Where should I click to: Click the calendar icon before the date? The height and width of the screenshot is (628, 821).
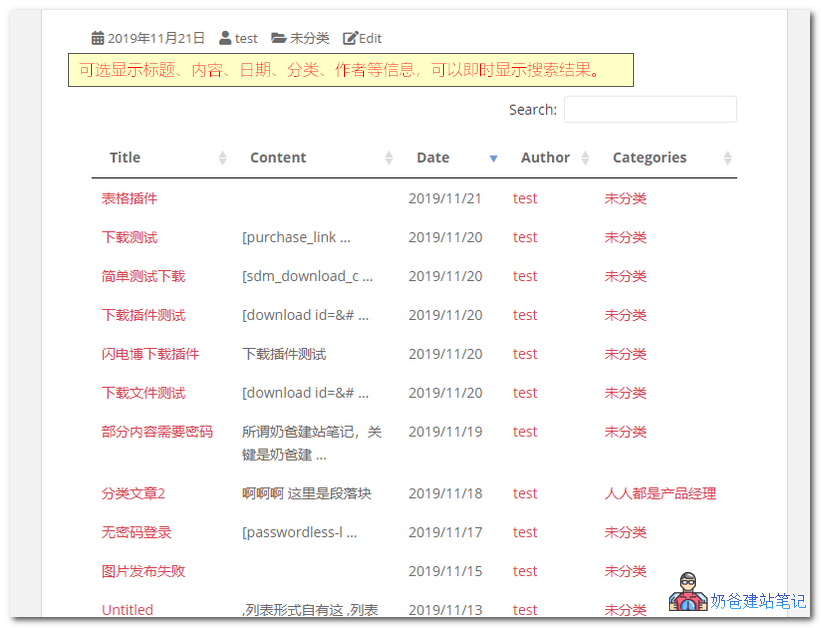(97, 37)
